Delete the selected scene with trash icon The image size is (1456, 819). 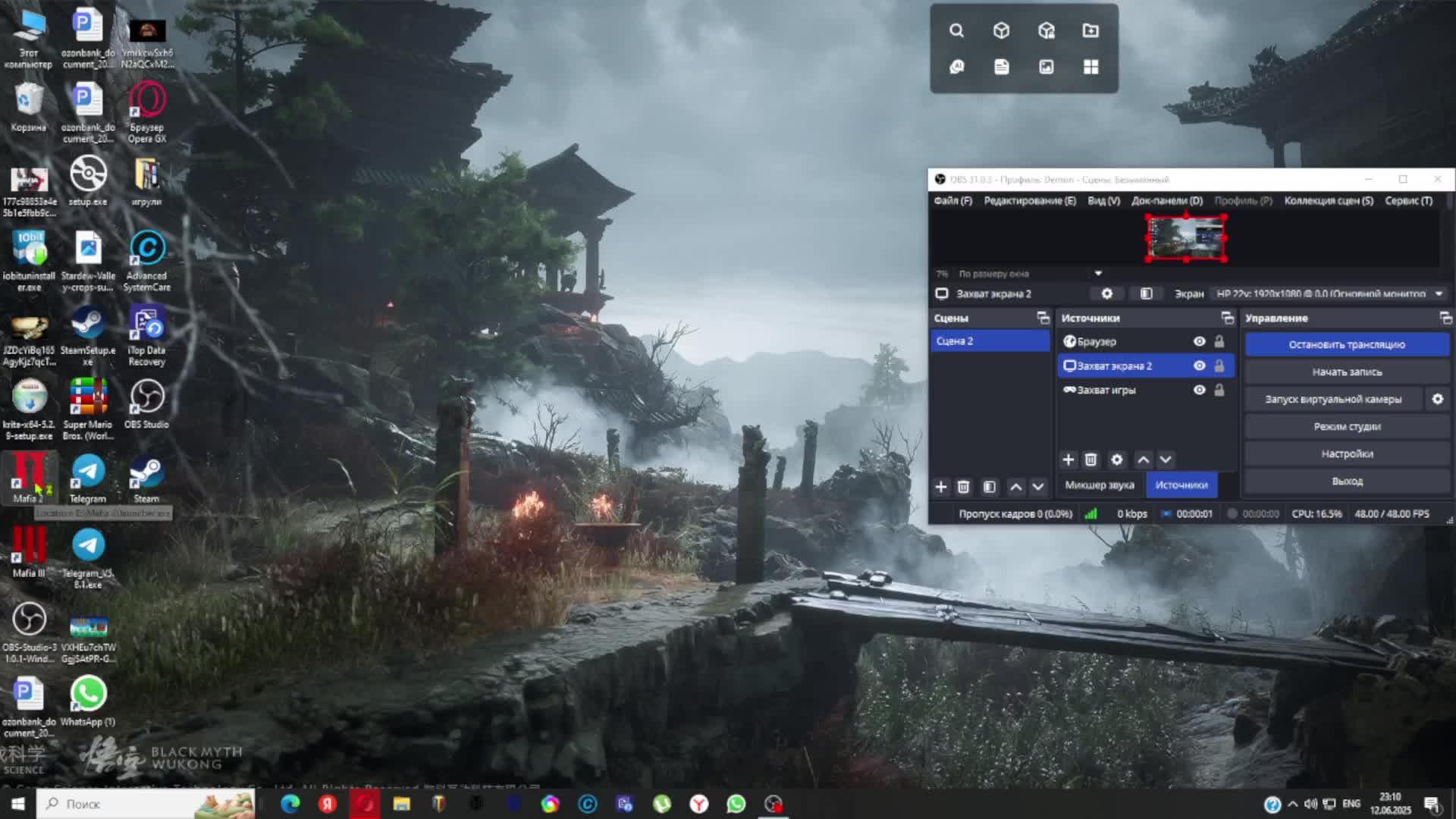[963, 487]
